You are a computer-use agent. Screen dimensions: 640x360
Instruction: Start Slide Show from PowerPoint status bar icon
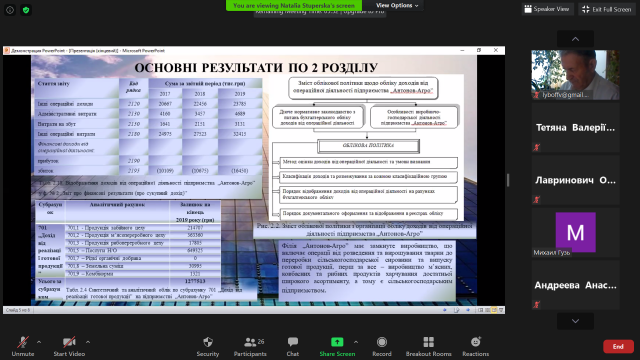(501, 310)
